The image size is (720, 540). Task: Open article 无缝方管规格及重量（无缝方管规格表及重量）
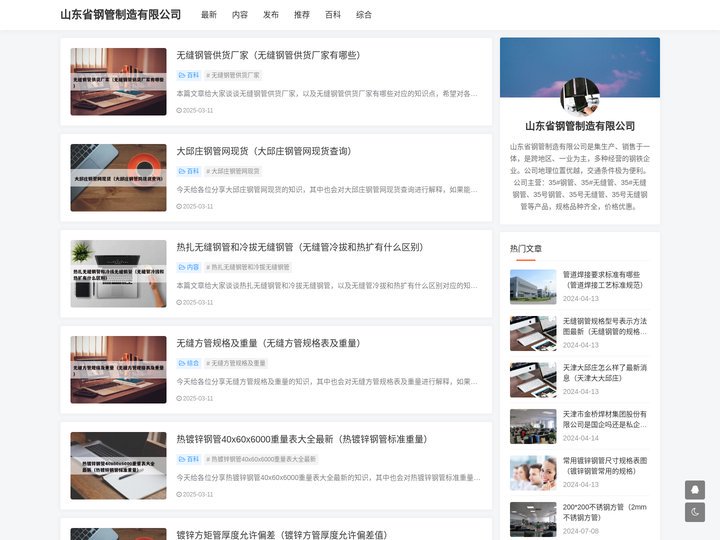269,343
